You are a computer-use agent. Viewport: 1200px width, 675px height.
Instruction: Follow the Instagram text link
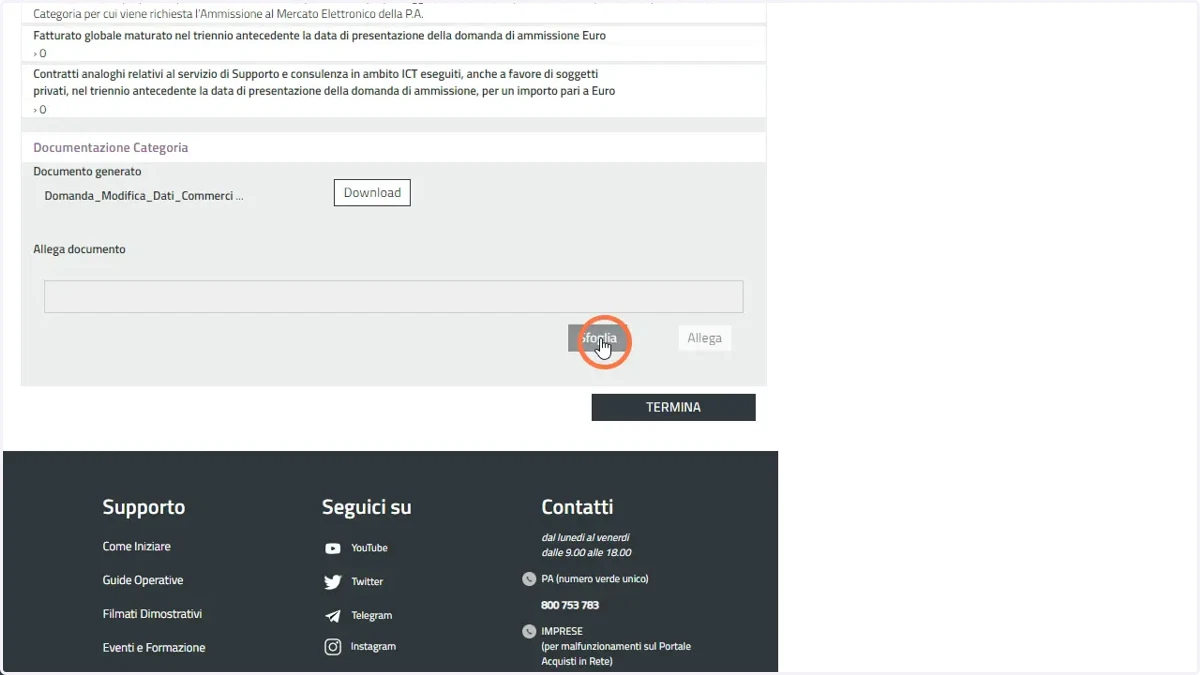pos(373,647)
